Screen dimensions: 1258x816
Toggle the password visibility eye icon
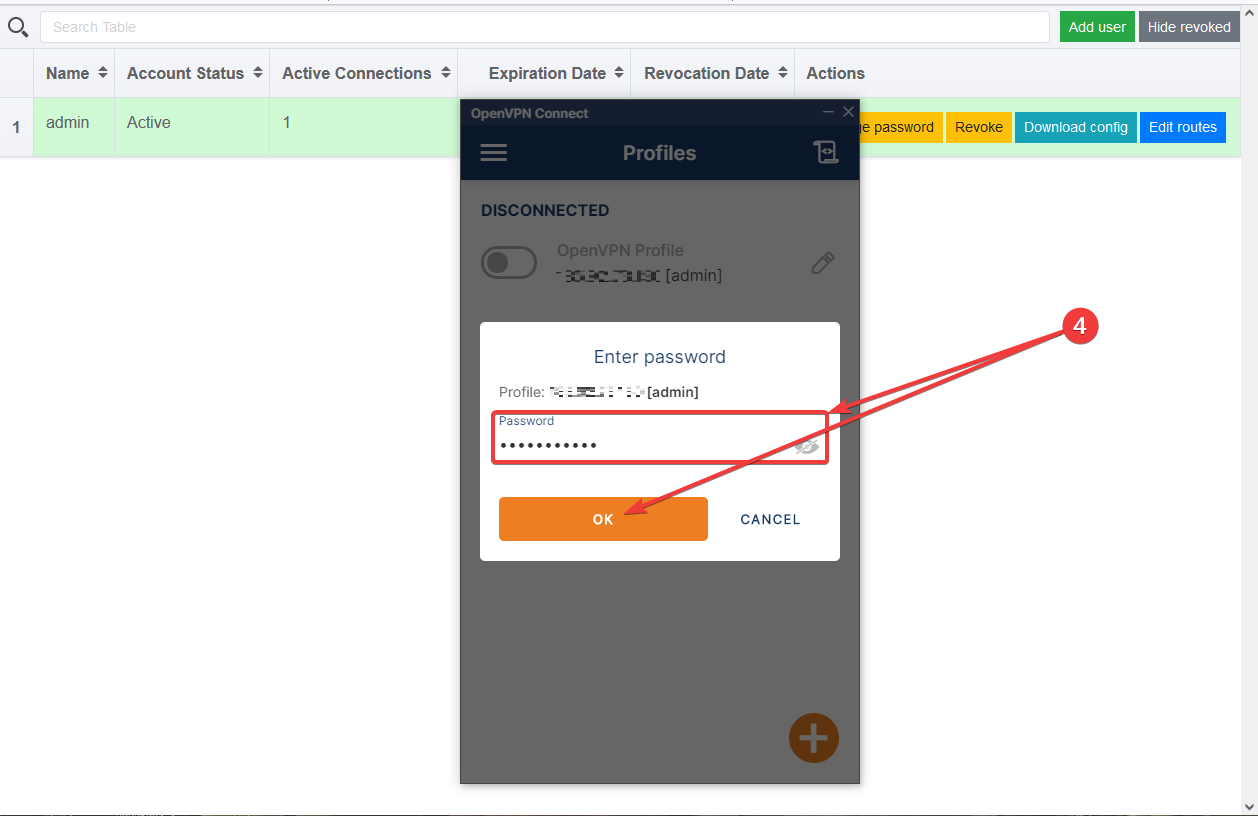click(807, 446)
